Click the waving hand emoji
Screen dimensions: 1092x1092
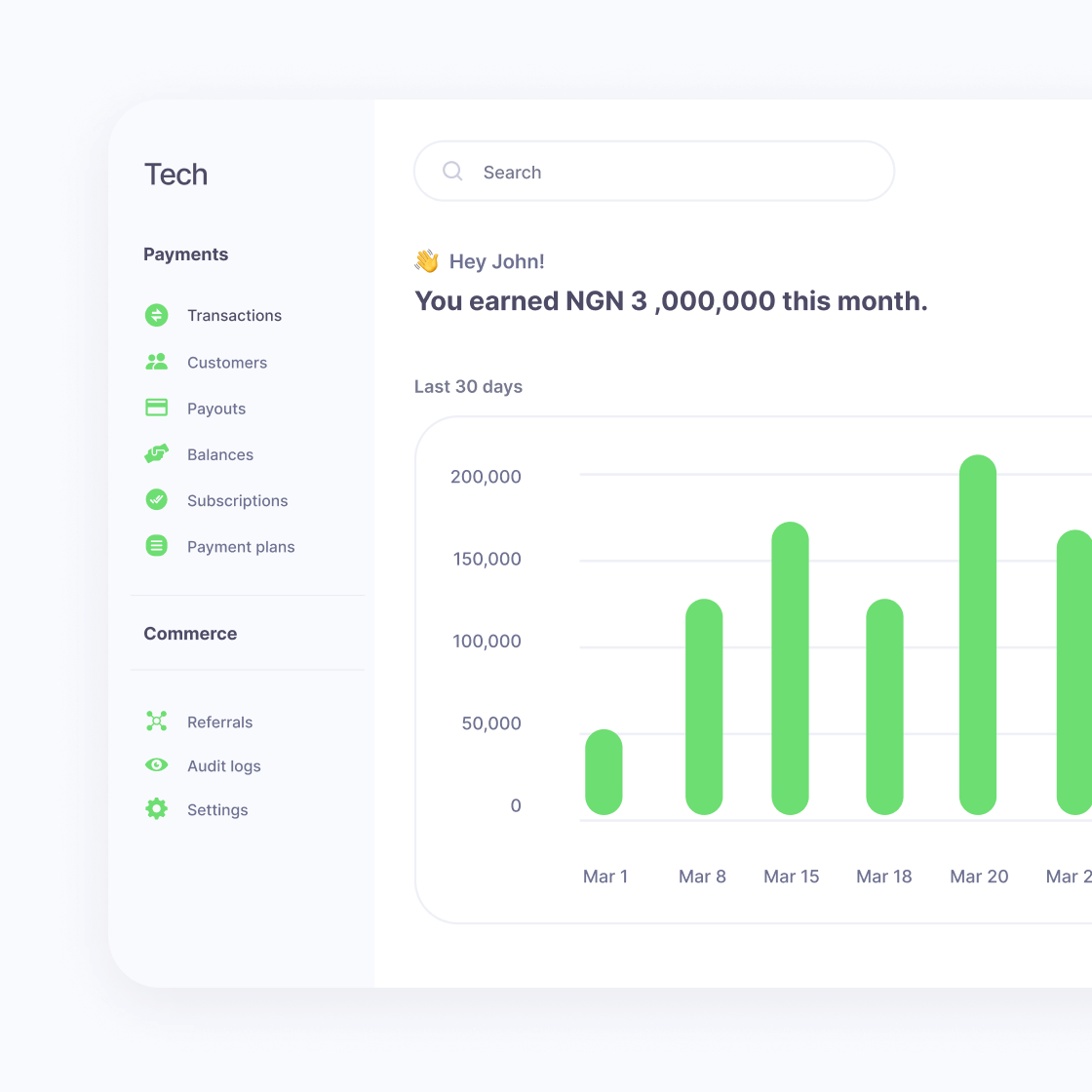[426, 261]
